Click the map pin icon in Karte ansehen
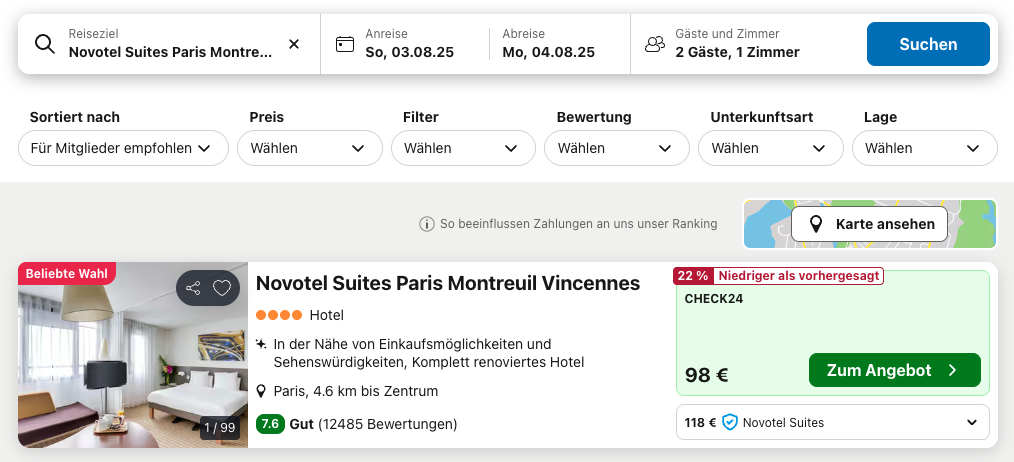1014x462 pixels. (816, 225)
